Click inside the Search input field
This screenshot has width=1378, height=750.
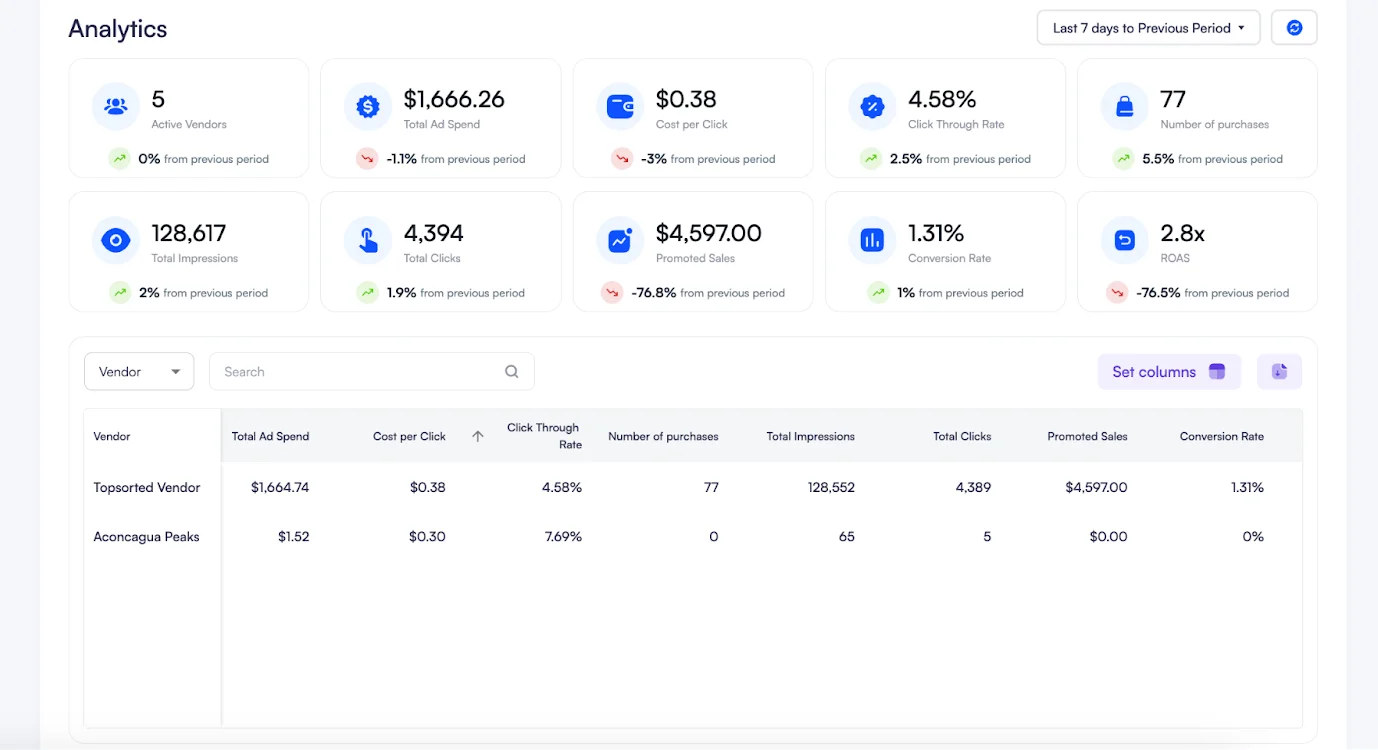pos(350,371)
